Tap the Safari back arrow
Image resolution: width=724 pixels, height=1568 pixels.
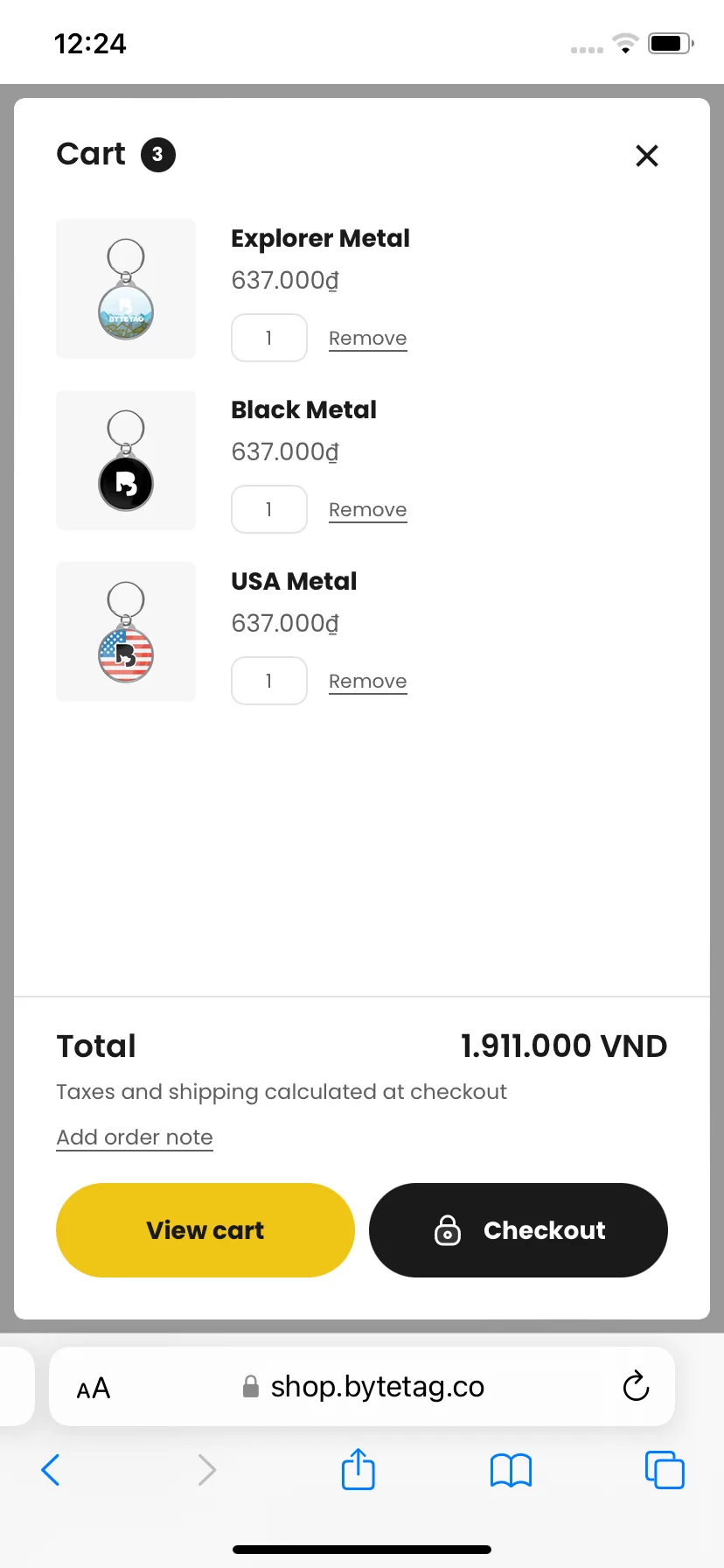tap(51, 1469)
